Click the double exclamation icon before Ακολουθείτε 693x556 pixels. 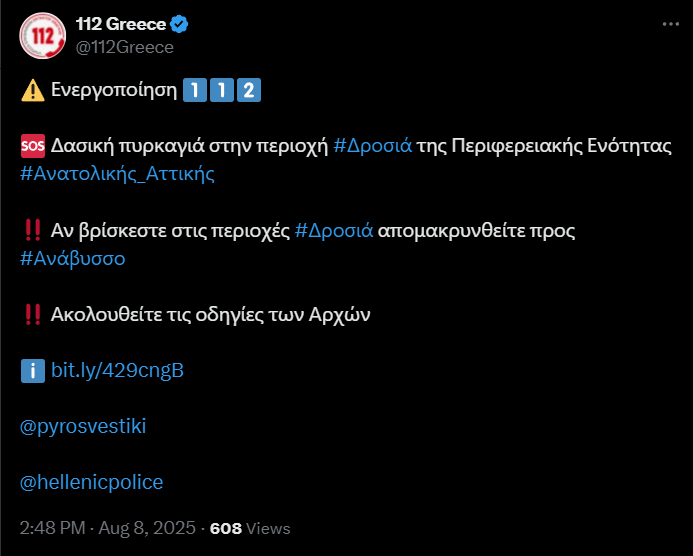[31, 315]
